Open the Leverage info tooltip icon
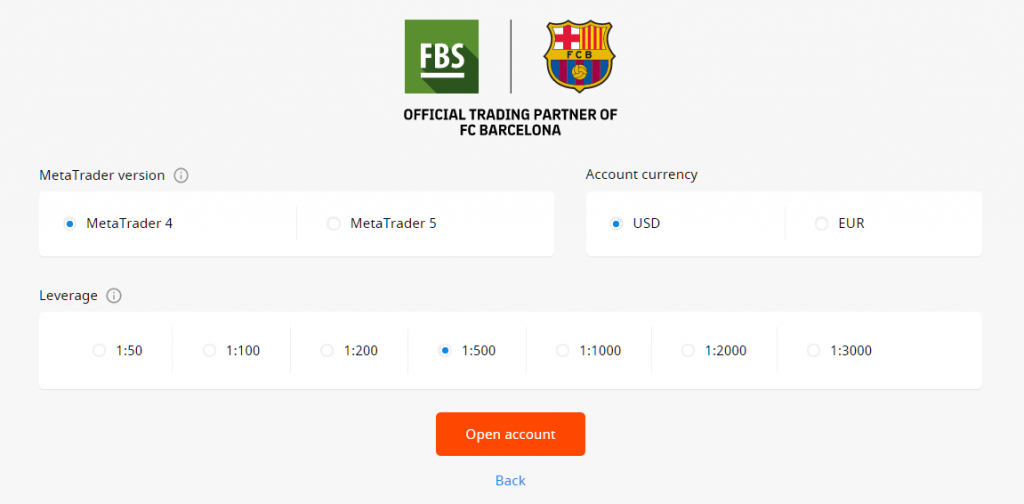Screen dimensions: 1024x504 (x=114, y=296)
